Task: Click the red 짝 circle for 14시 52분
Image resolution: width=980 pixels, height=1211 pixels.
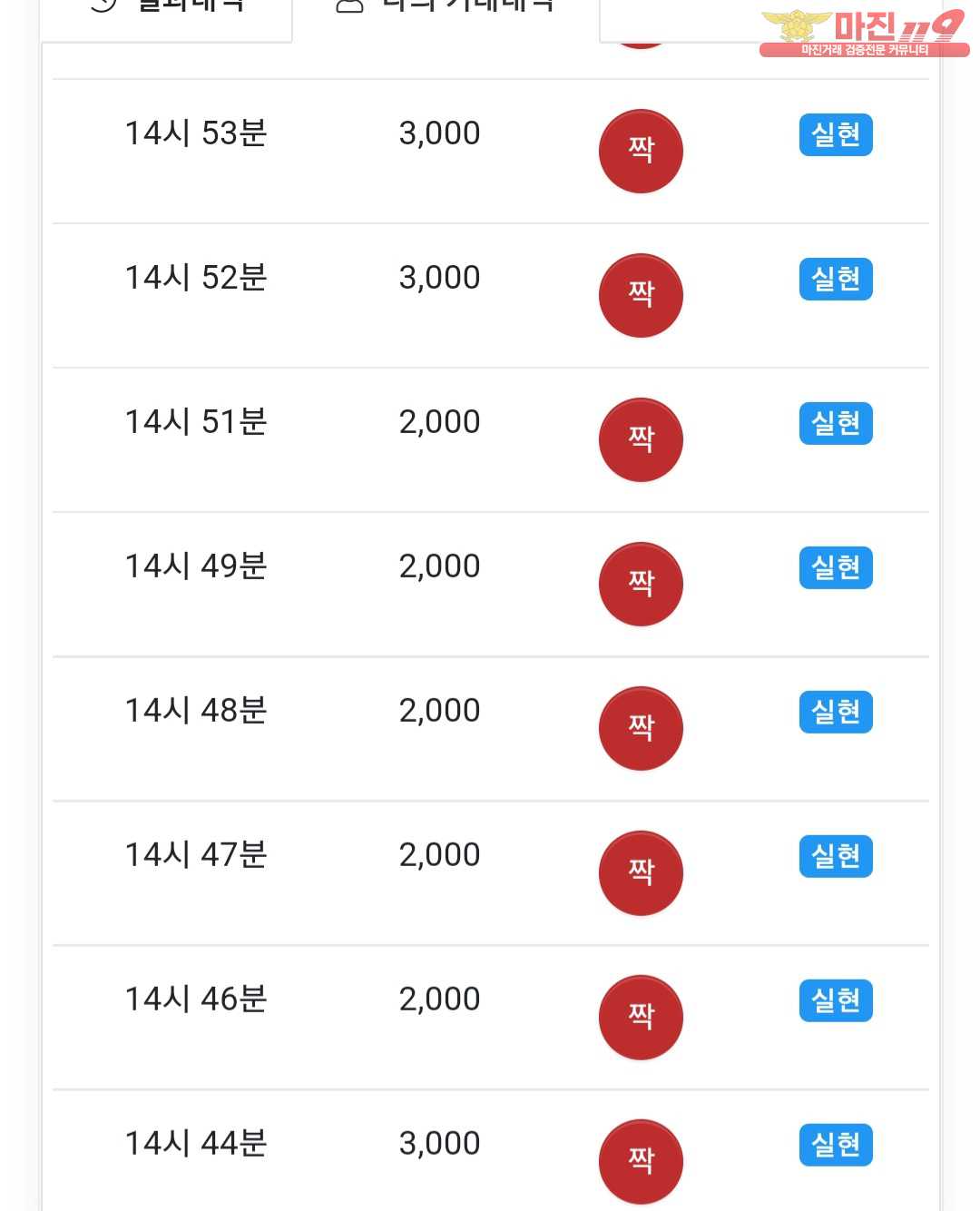Action: [641, 295]
